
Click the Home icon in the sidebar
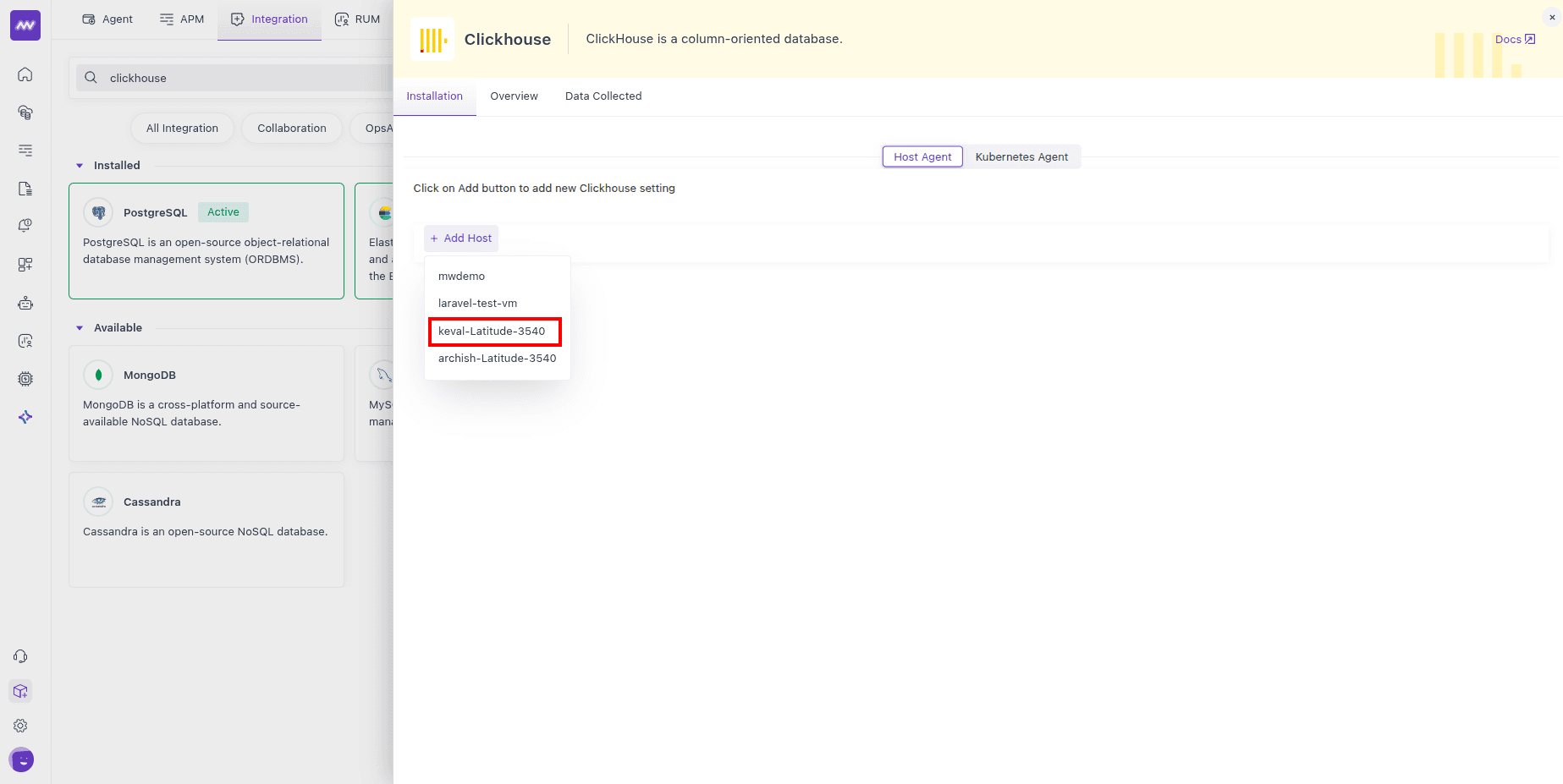coord(25,74)
